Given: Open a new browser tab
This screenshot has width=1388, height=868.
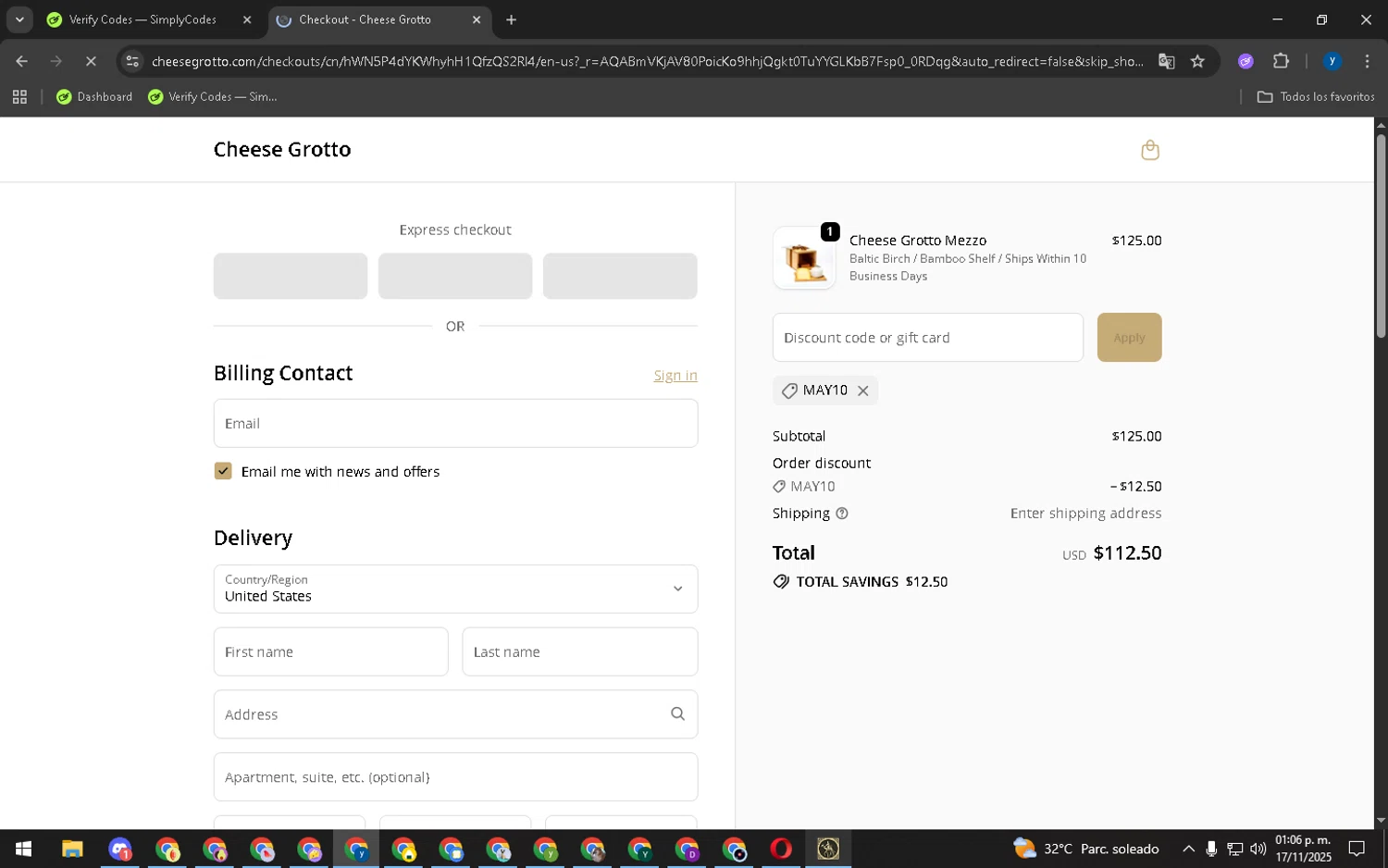Looking at the screenshot, I should coord(511,19).
